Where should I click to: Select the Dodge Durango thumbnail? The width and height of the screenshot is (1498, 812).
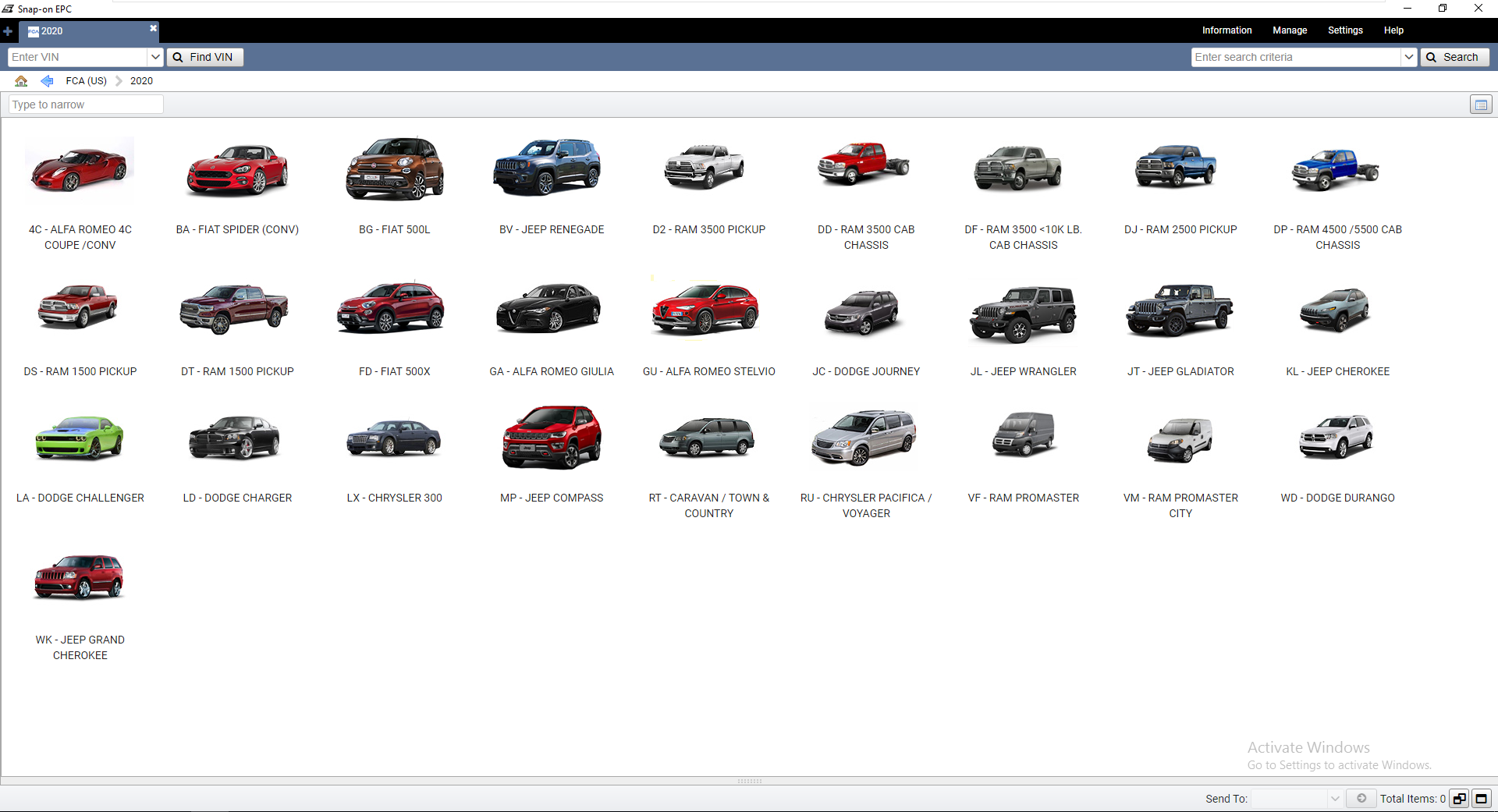[x=1336, y=436]
